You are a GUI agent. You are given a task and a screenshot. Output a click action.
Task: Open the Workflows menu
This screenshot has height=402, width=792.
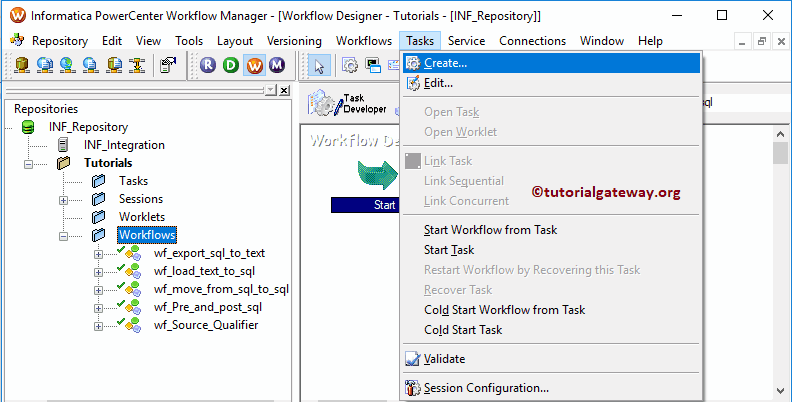coord(364,41)
